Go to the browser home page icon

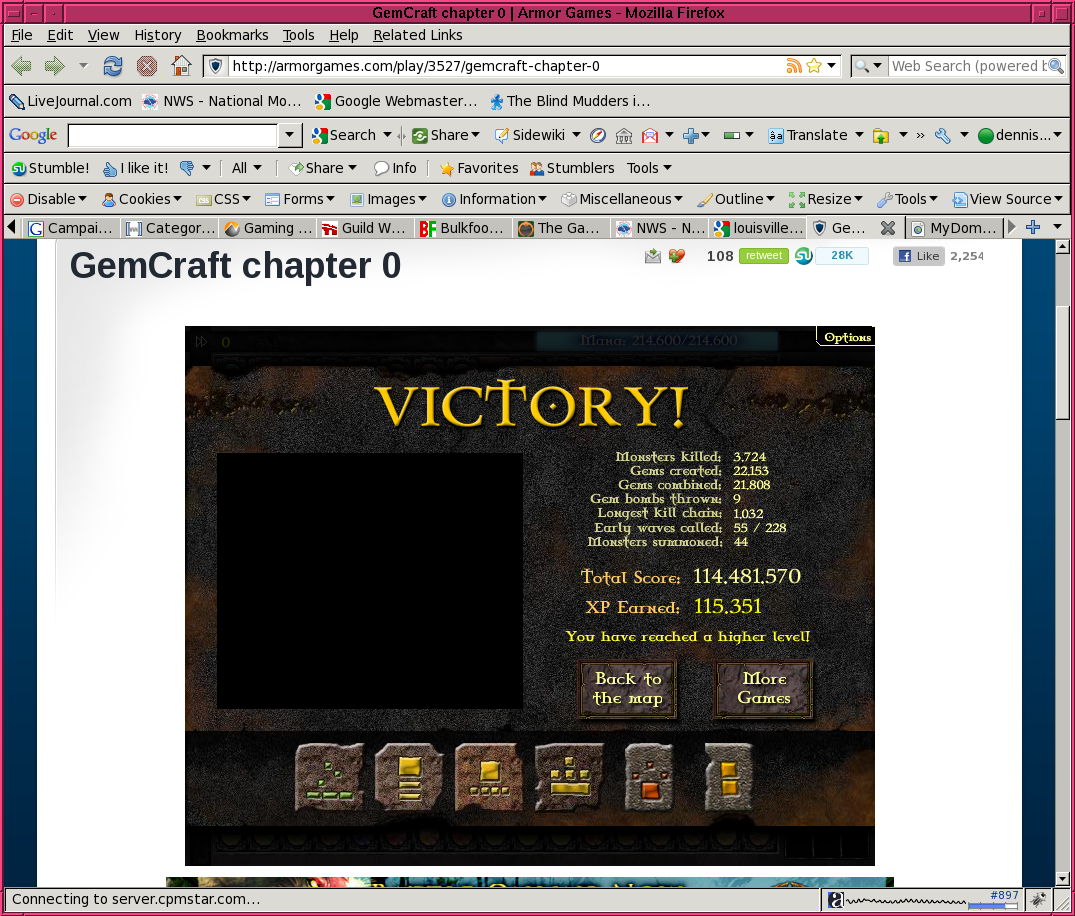[181, 66]
